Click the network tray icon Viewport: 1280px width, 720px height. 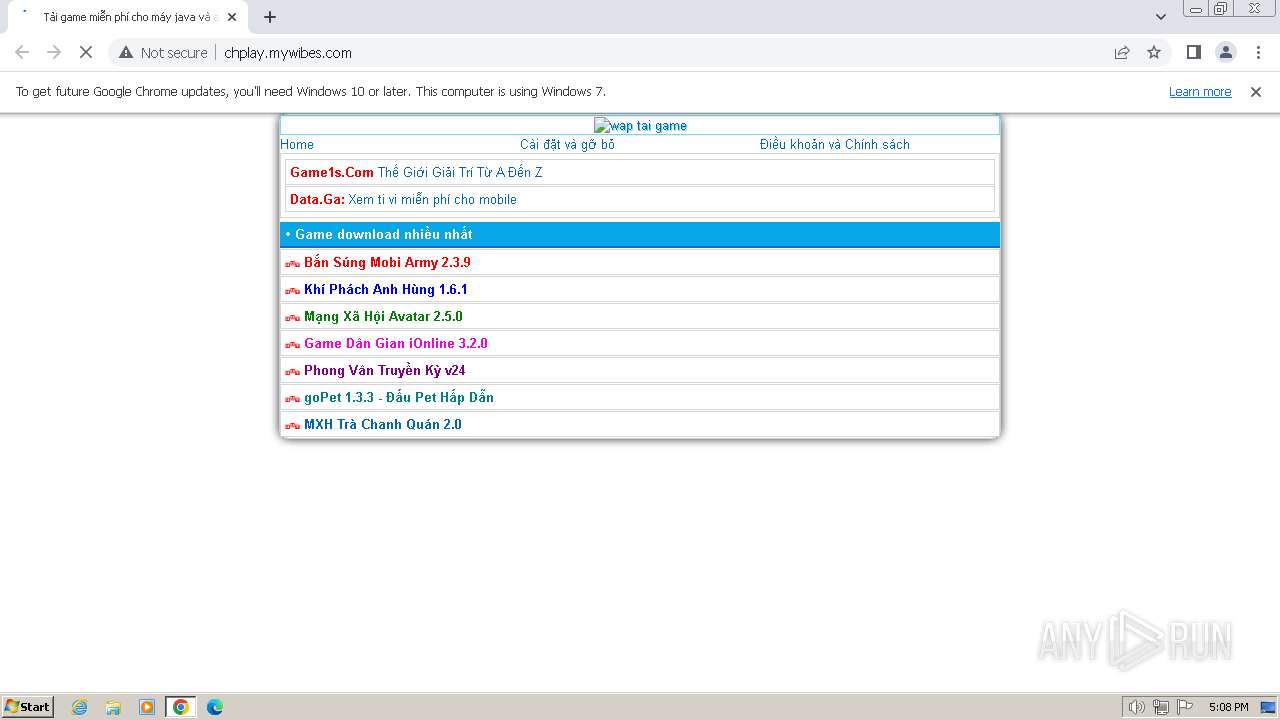pyautogui.click(x=1161, y=707)
